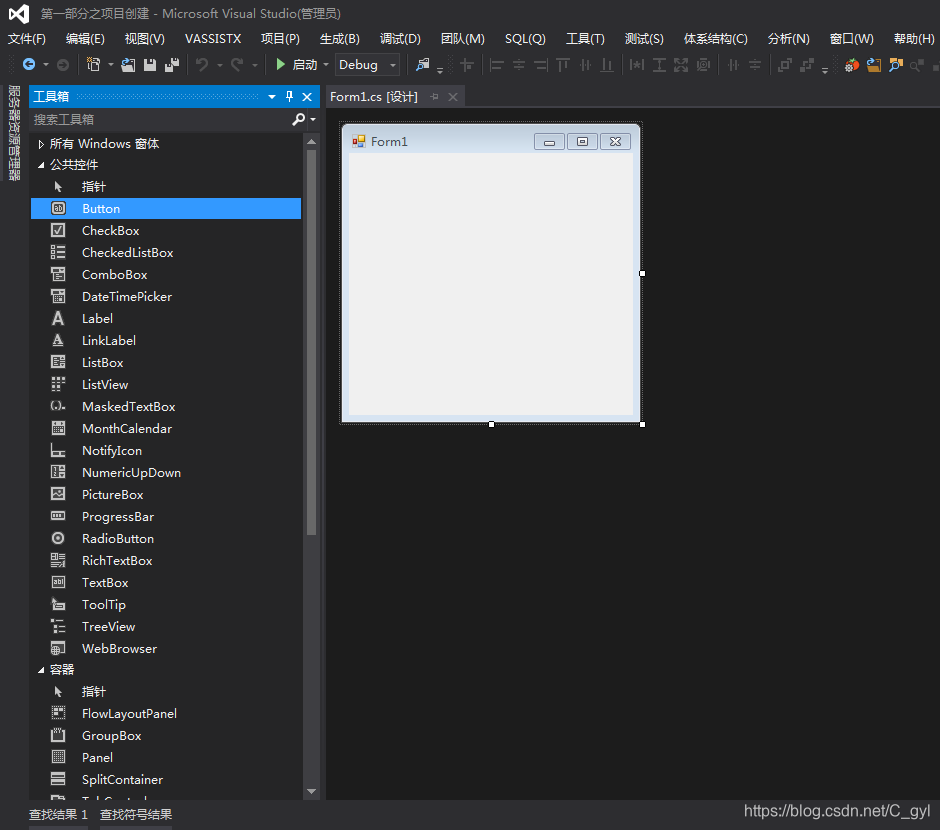This screenshot has width=940, height=830.
Task: Collapse the 公共控件 group
Action: coord(41,165)
